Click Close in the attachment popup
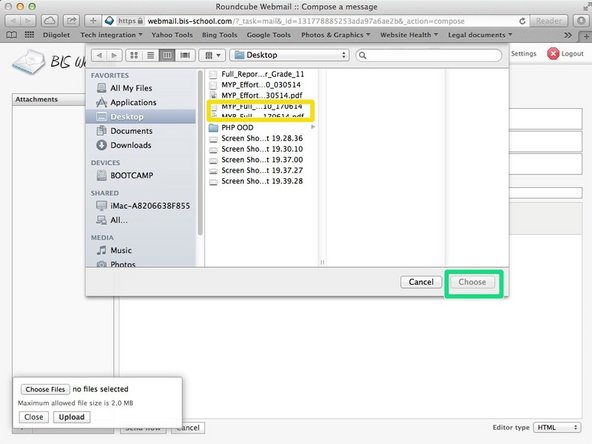This screenshot has width=592, height=444. (x=34, y=417)
